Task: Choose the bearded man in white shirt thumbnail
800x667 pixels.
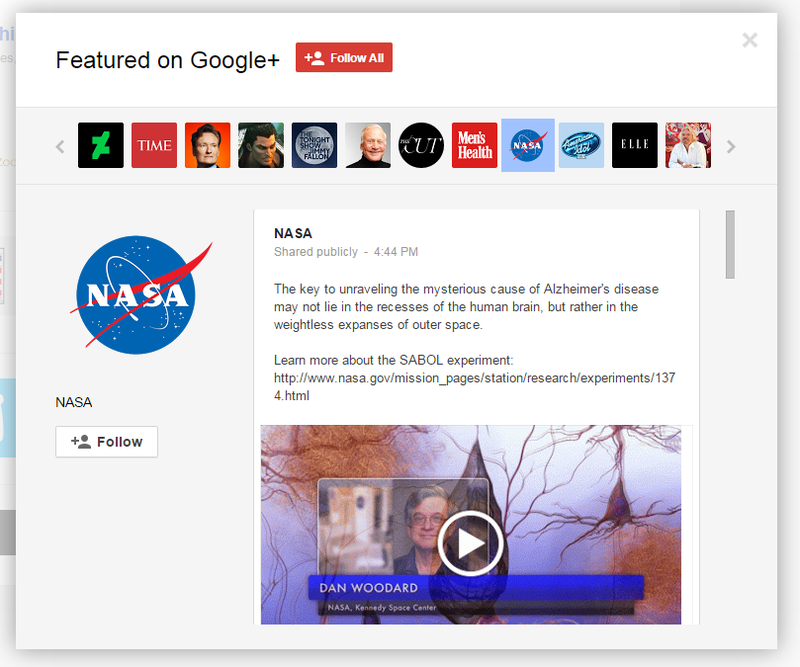Action: (688, 145)
